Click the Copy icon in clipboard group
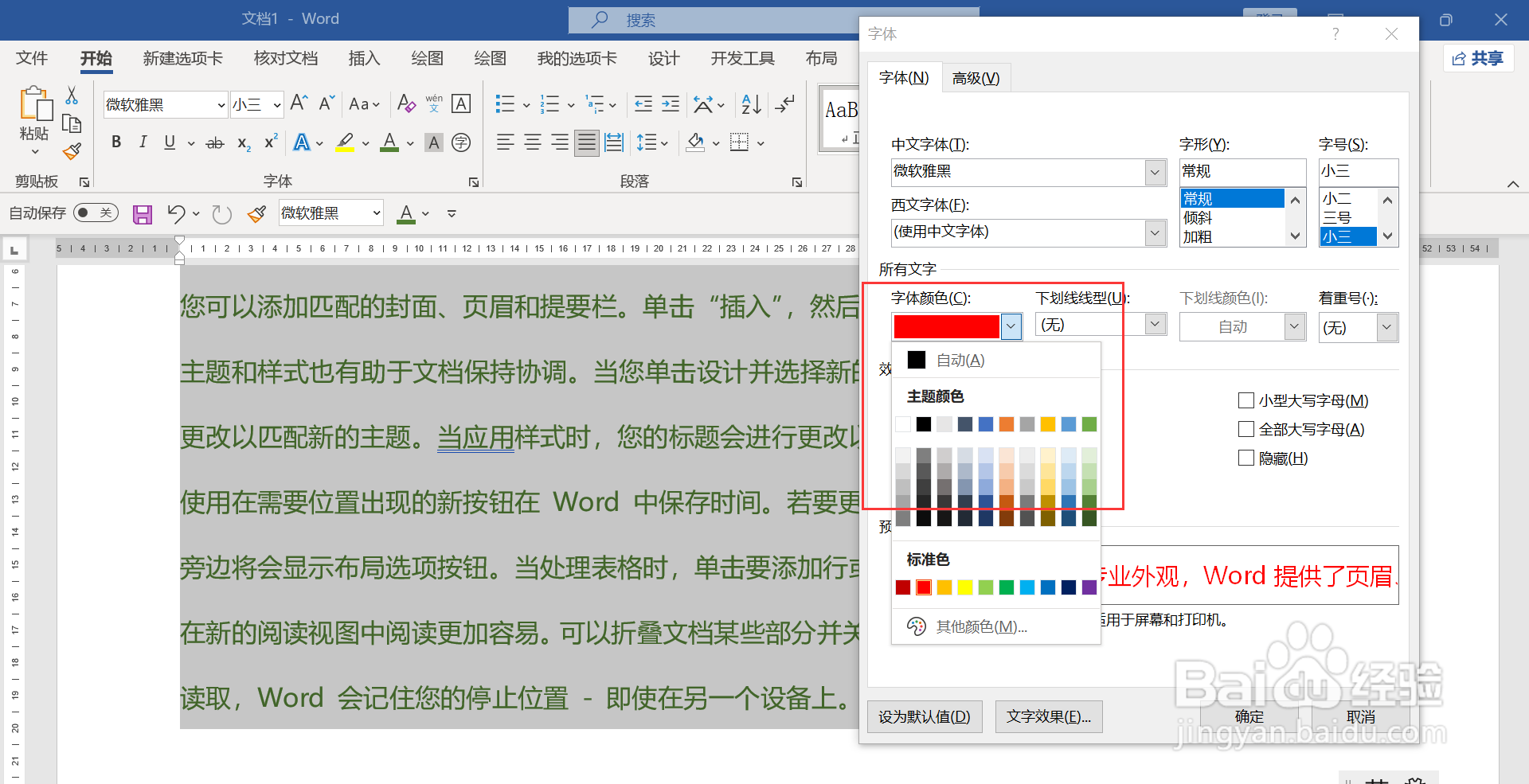 72,123
